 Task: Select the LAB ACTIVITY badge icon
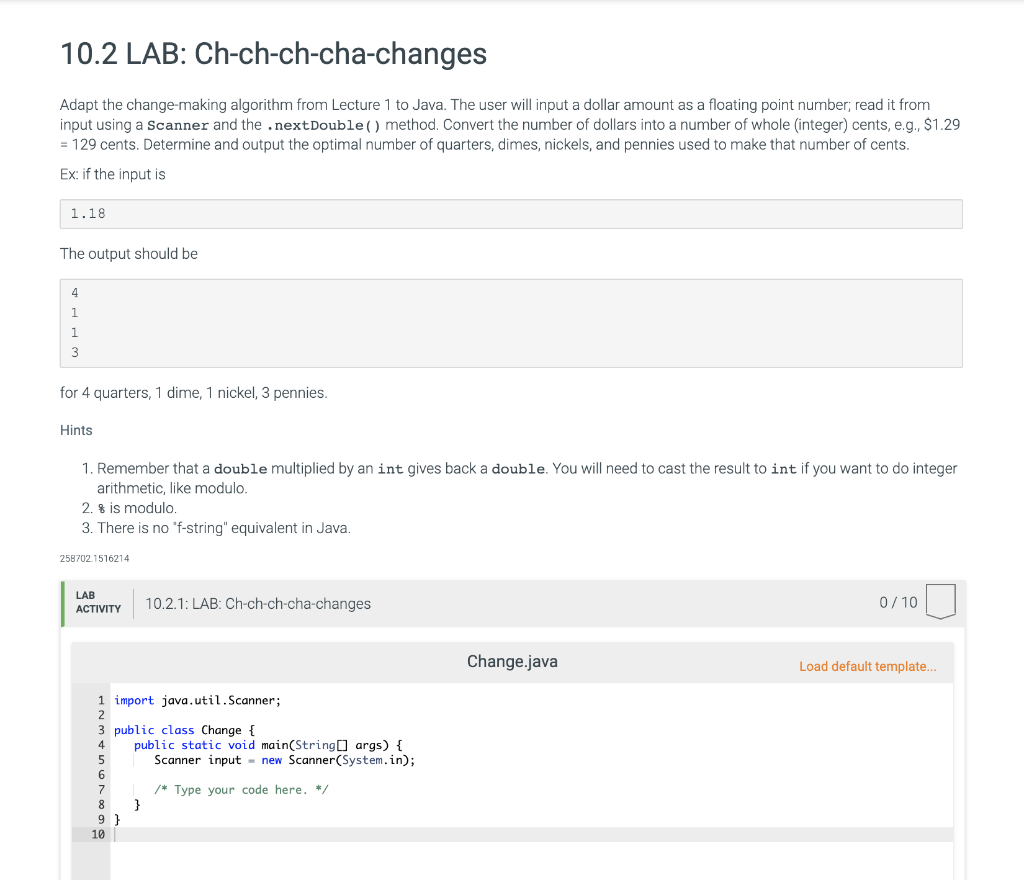tap(97, 602)
